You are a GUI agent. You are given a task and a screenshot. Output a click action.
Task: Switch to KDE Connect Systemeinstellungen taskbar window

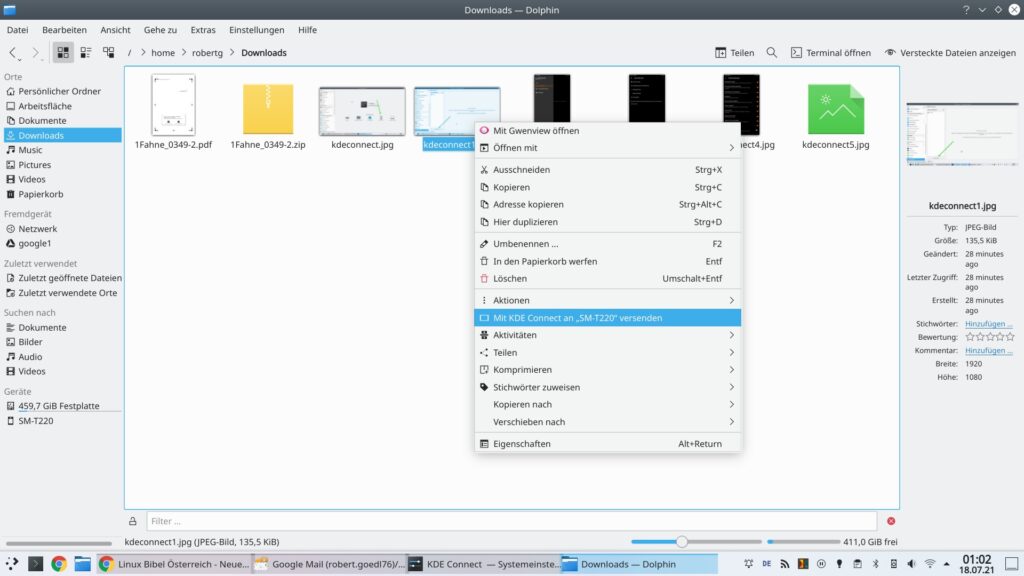point(483,564)
